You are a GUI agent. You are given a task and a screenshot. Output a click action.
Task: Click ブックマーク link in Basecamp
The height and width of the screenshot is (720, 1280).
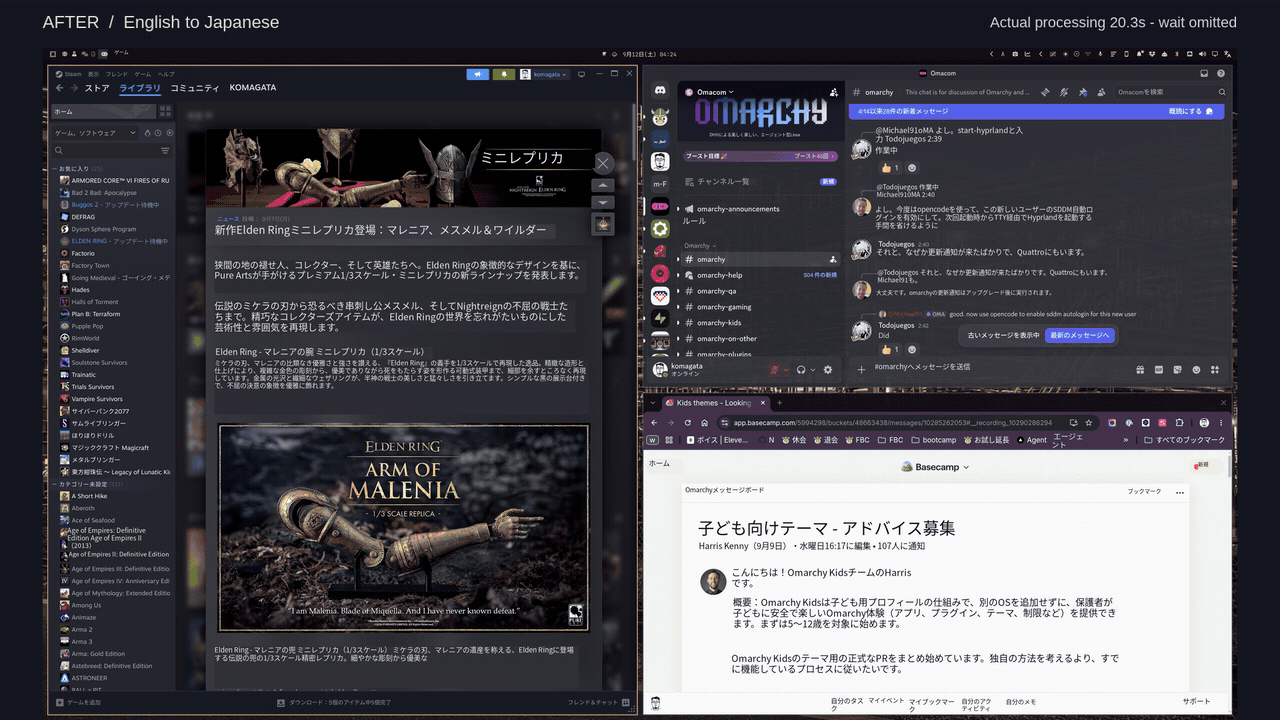point(1144,492)
